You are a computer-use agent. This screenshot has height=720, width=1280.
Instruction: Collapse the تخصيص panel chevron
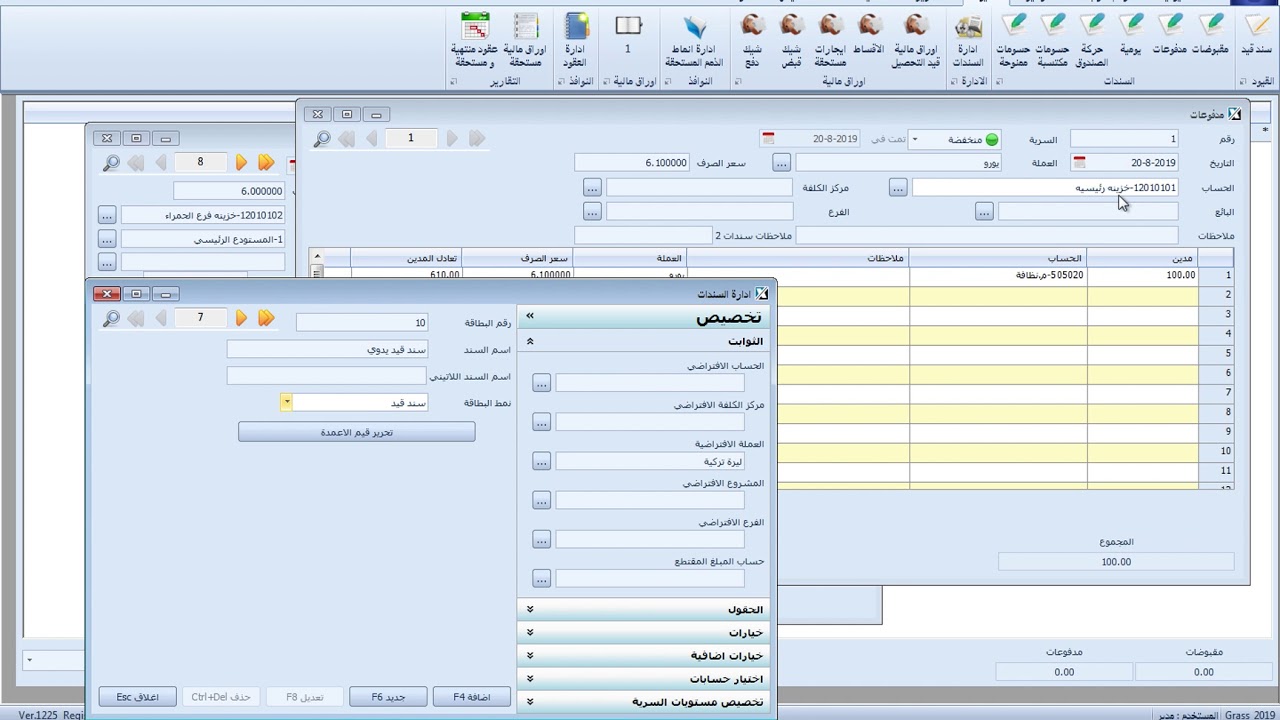(530, 316)
